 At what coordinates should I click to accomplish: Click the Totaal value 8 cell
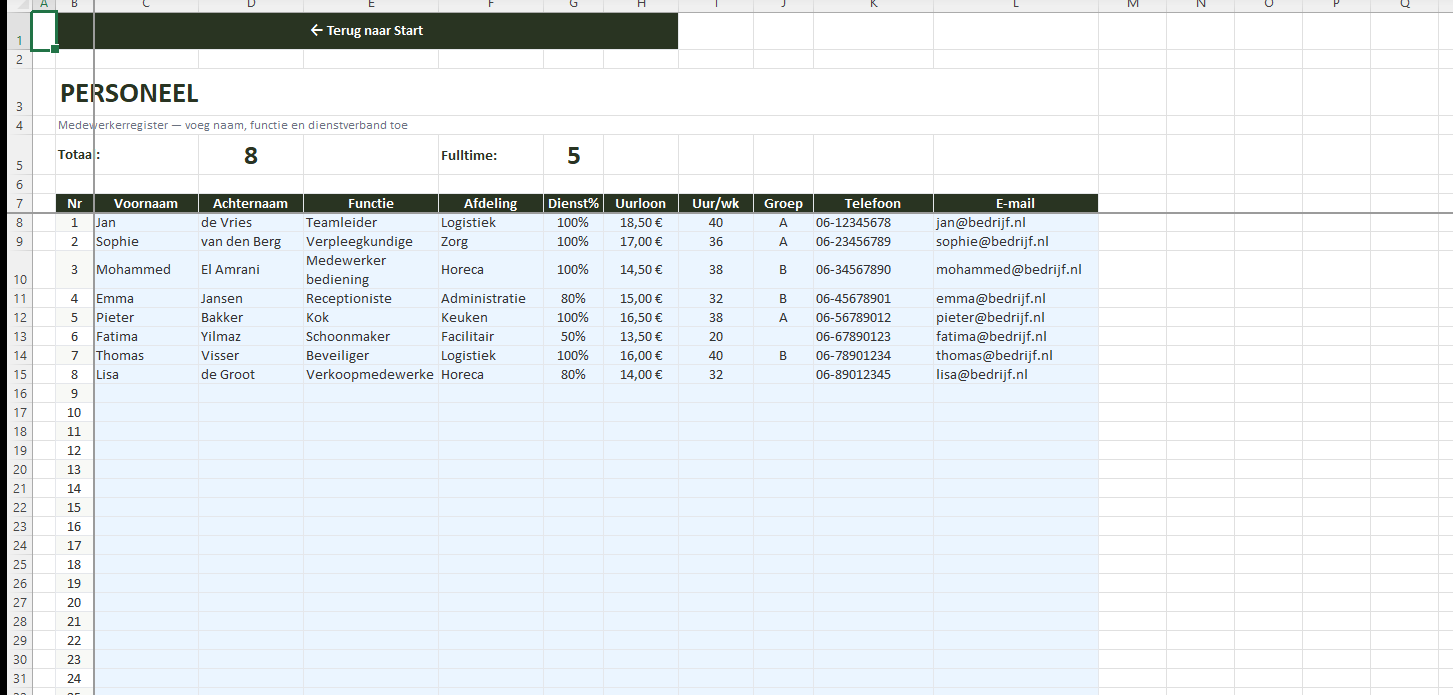[x=251, y=155]
